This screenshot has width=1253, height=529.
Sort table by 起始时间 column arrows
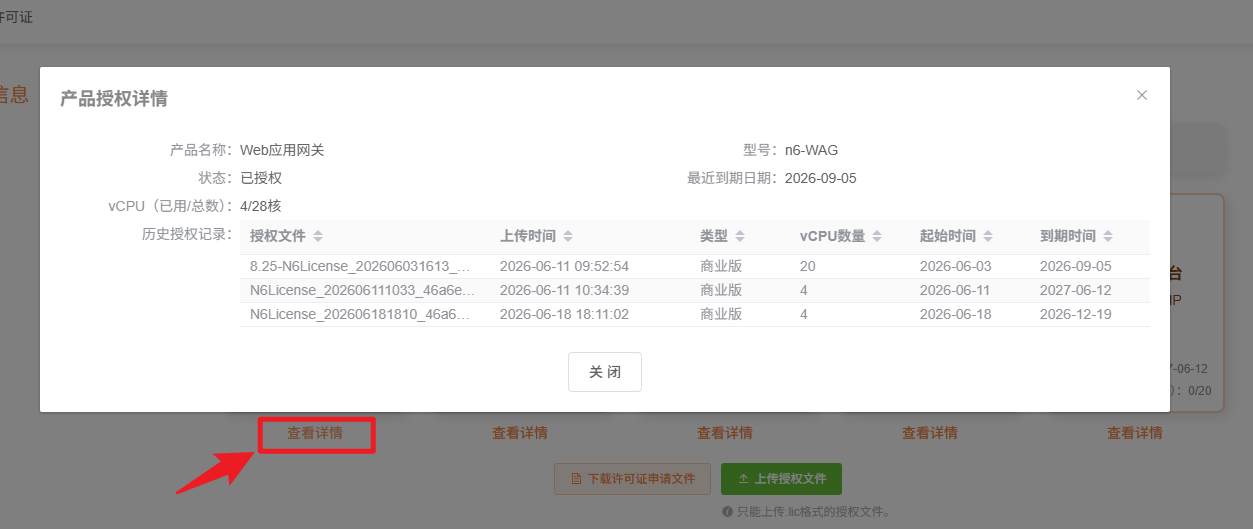point(988,237)
